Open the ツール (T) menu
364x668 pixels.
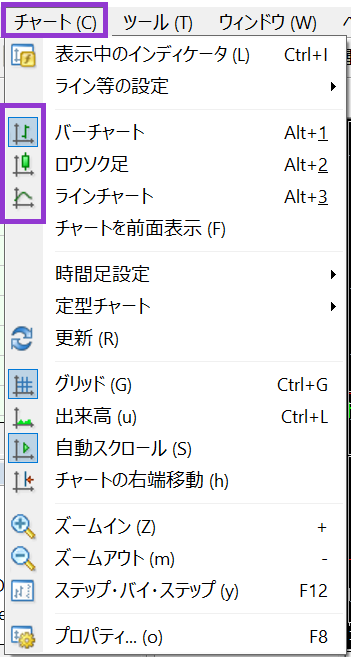158,22
